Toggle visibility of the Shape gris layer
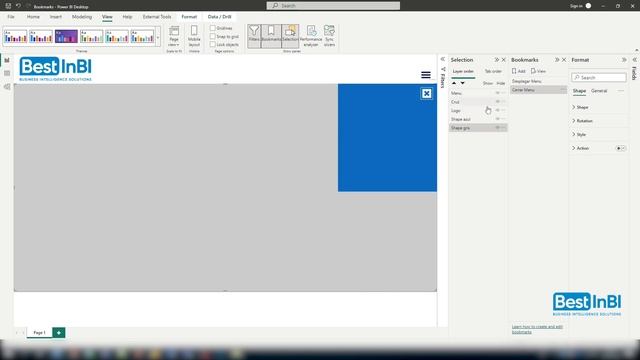Image resolution: width=640 pixels, height=360 pixels. tap(498, 128)
